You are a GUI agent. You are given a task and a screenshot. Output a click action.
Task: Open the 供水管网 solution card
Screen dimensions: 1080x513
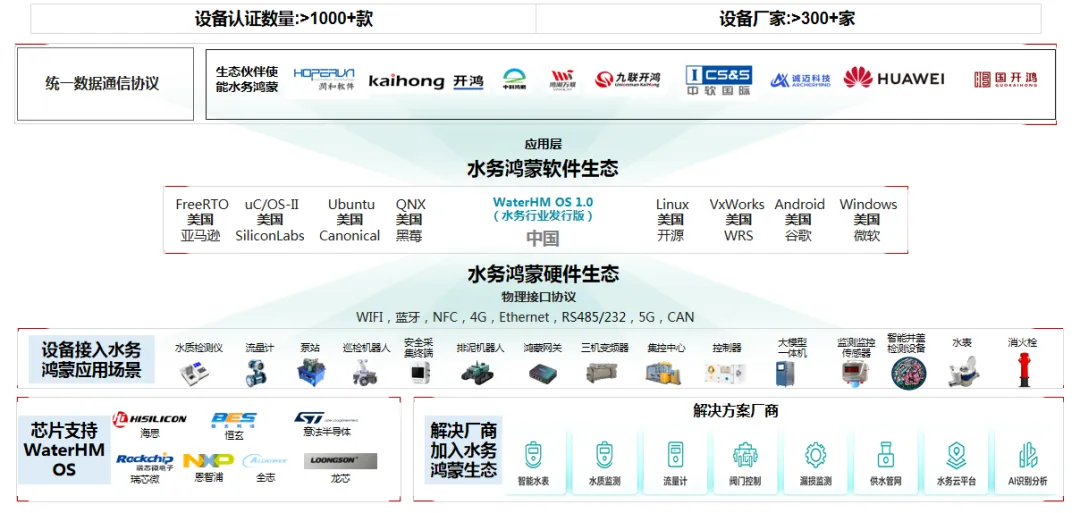coord(886,462)
